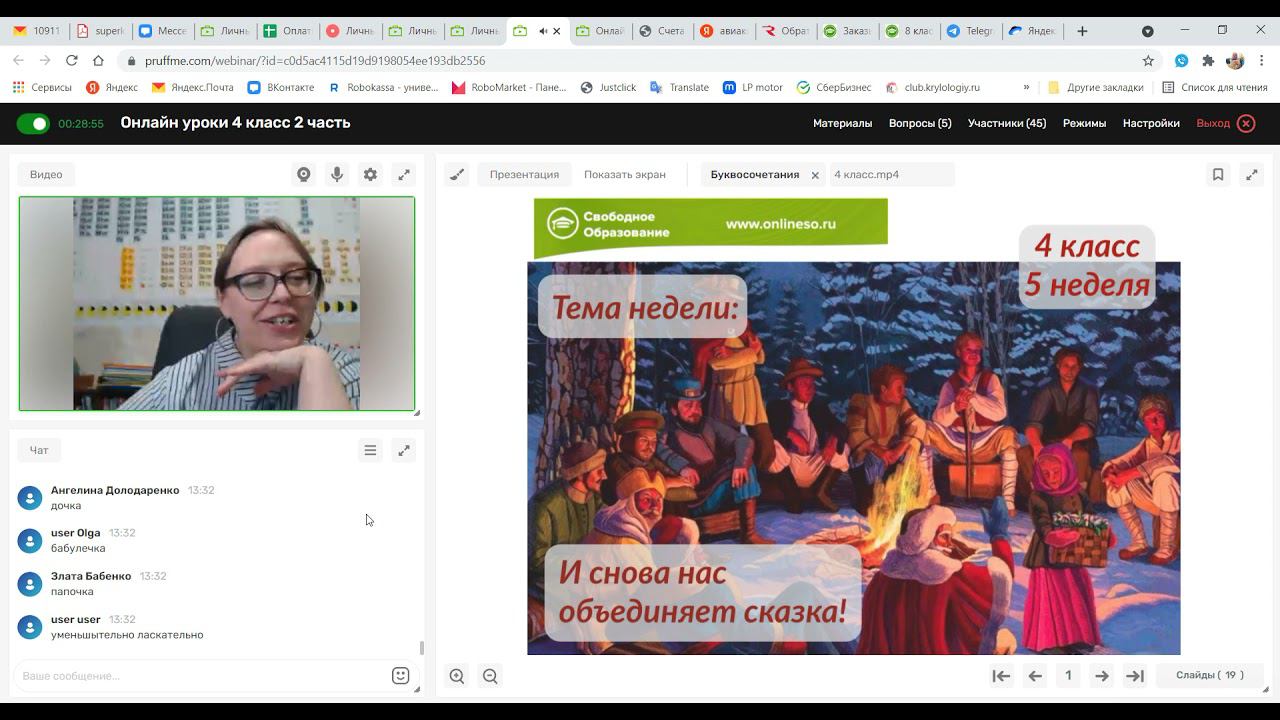The width and height of the screenshot is (1280, 720).
Task: Open the Translate bookmark
Action: click(x=679, y=88)
